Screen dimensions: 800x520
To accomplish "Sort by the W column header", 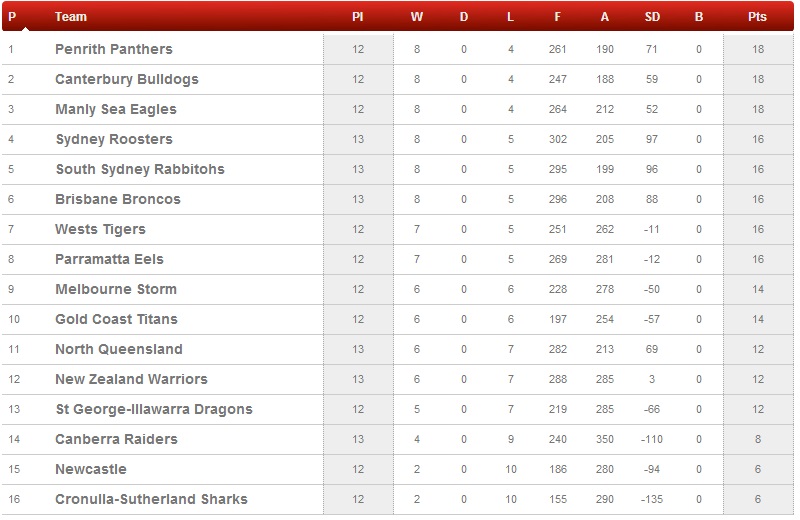I will (x=417, y=17).
